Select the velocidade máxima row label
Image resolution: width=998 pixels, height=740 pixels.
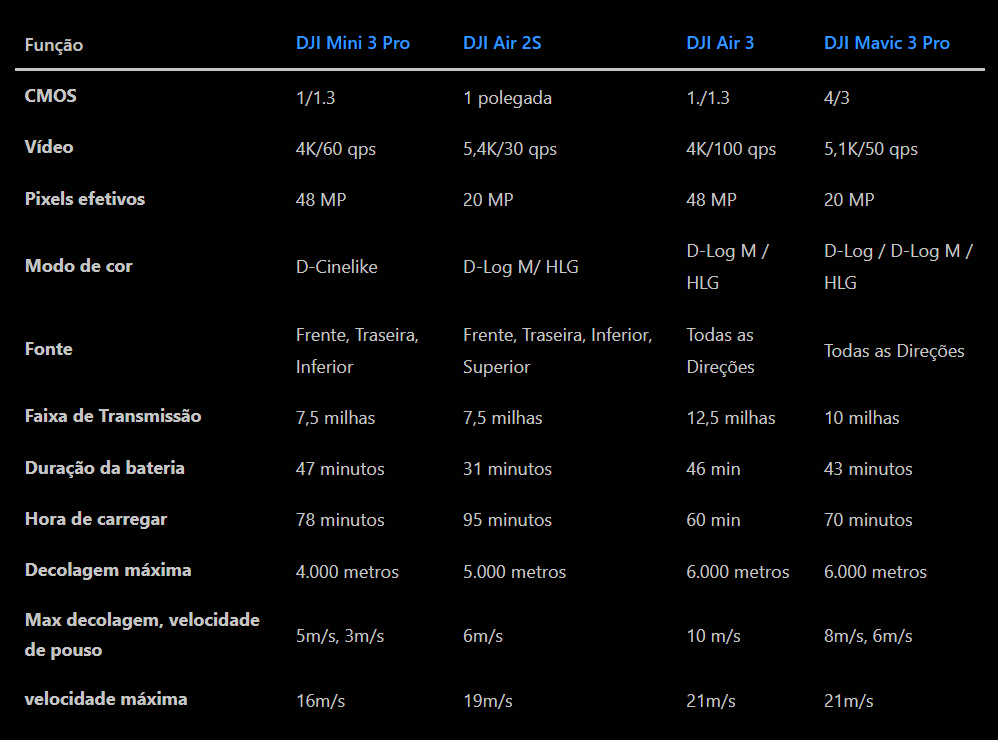click(106, 699)
